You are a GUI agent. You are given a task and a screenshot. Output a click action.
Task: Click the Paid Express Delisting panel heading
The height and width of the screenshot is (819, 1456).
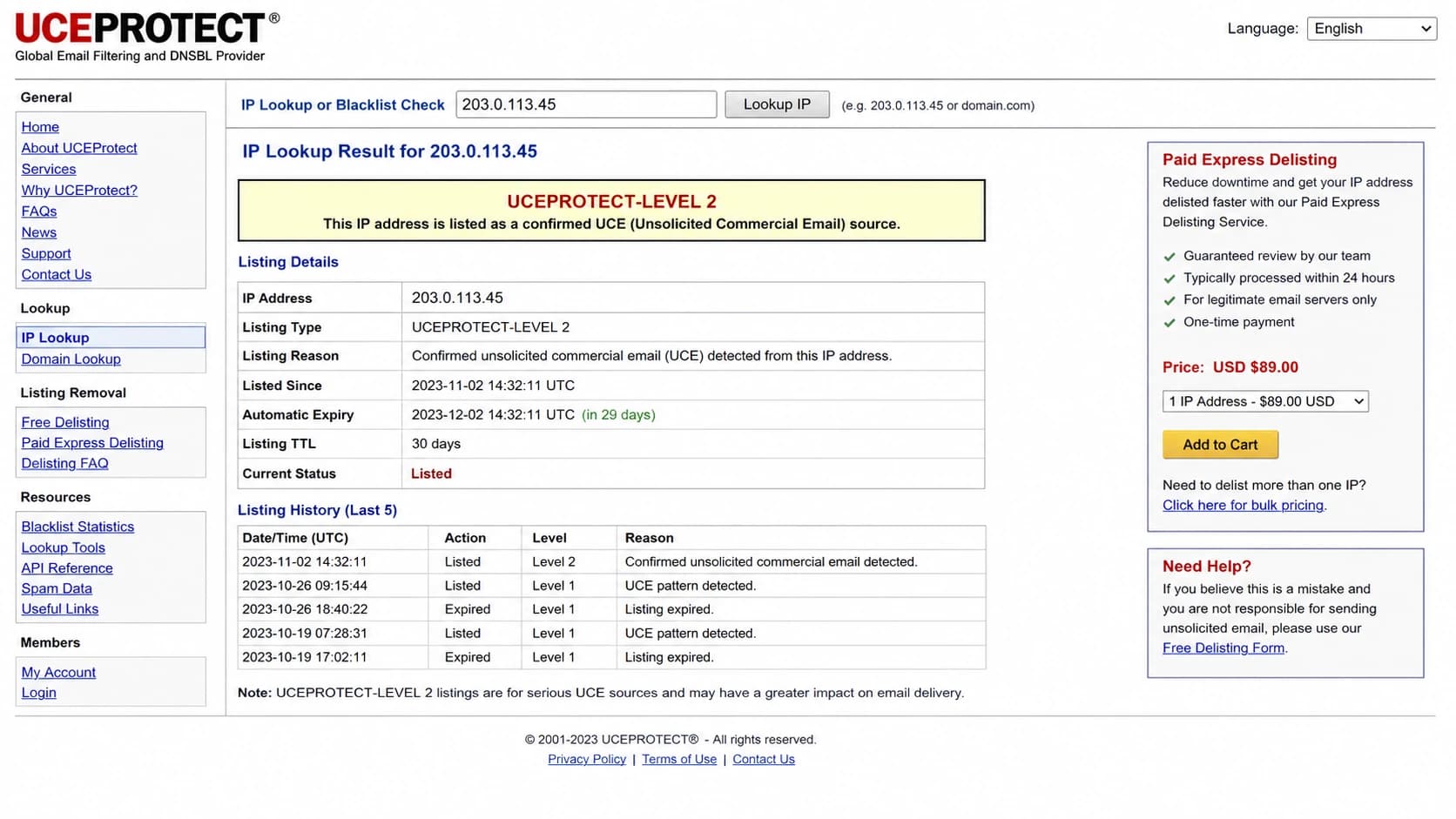1250,159
